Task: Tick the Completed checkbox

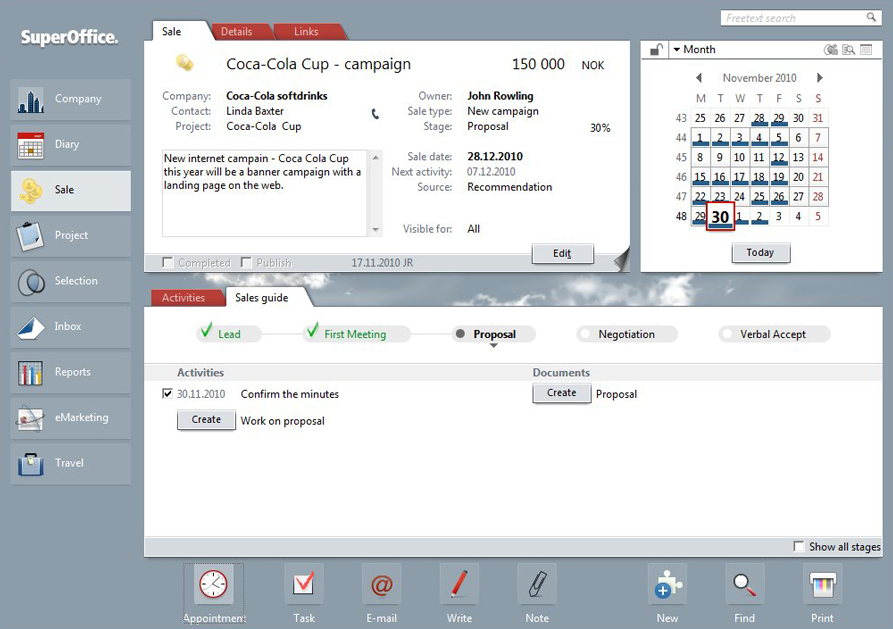Action: 167,262
